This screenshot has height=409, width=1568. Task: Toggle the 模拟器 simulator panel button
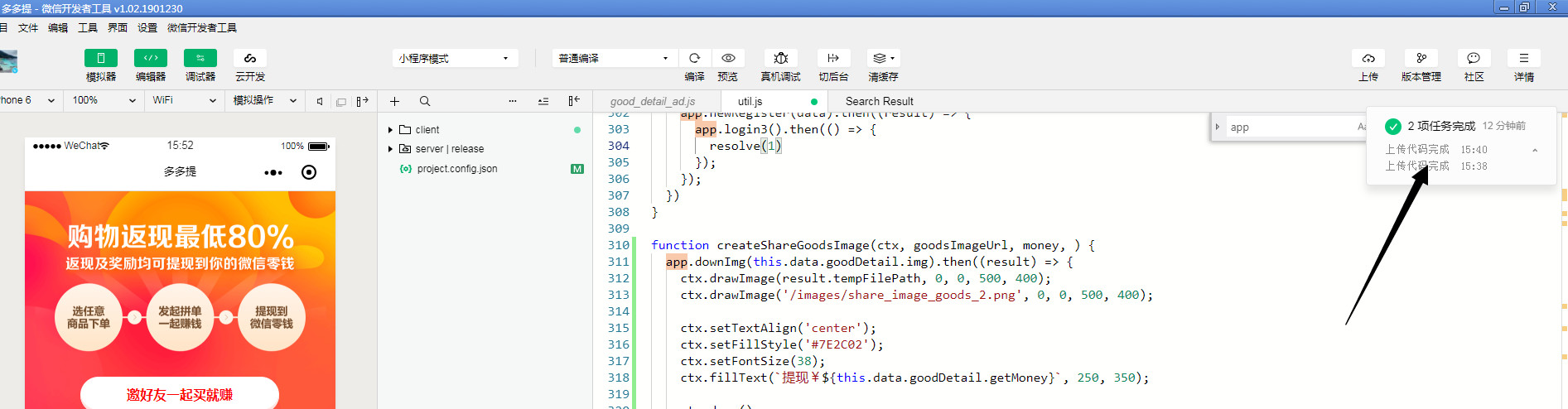[101, 58]
